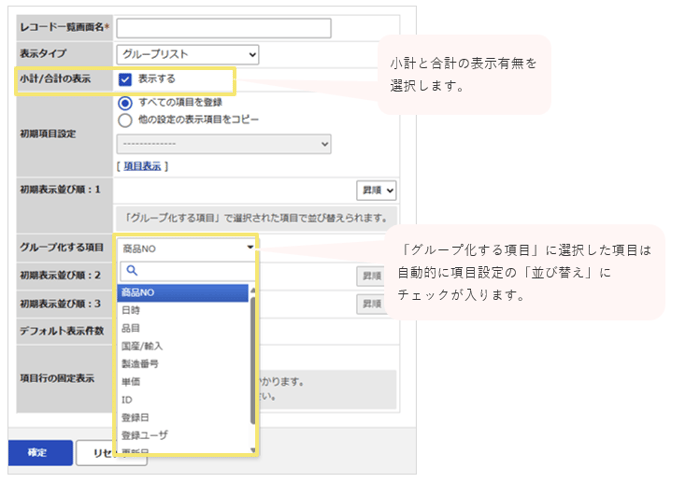The width and height of the screenshot is (700, 483).
Task: Click the search box in the item dropdown
Action: coord(188,271)
